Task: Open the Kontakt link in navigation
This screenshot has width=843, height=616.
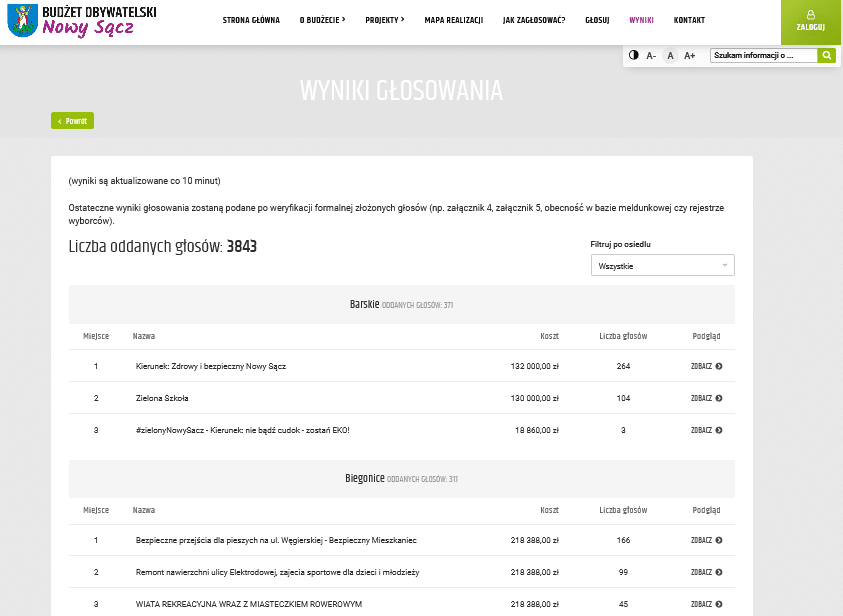Action: coord(689,20)
